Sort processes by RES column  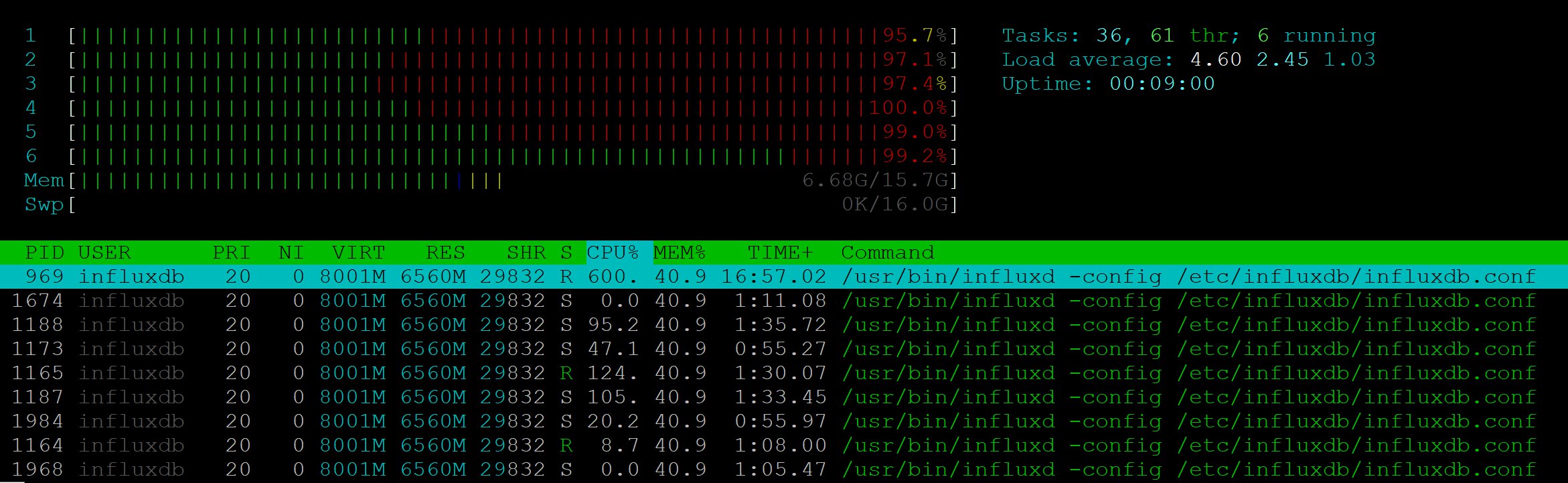tap(445, 253)
